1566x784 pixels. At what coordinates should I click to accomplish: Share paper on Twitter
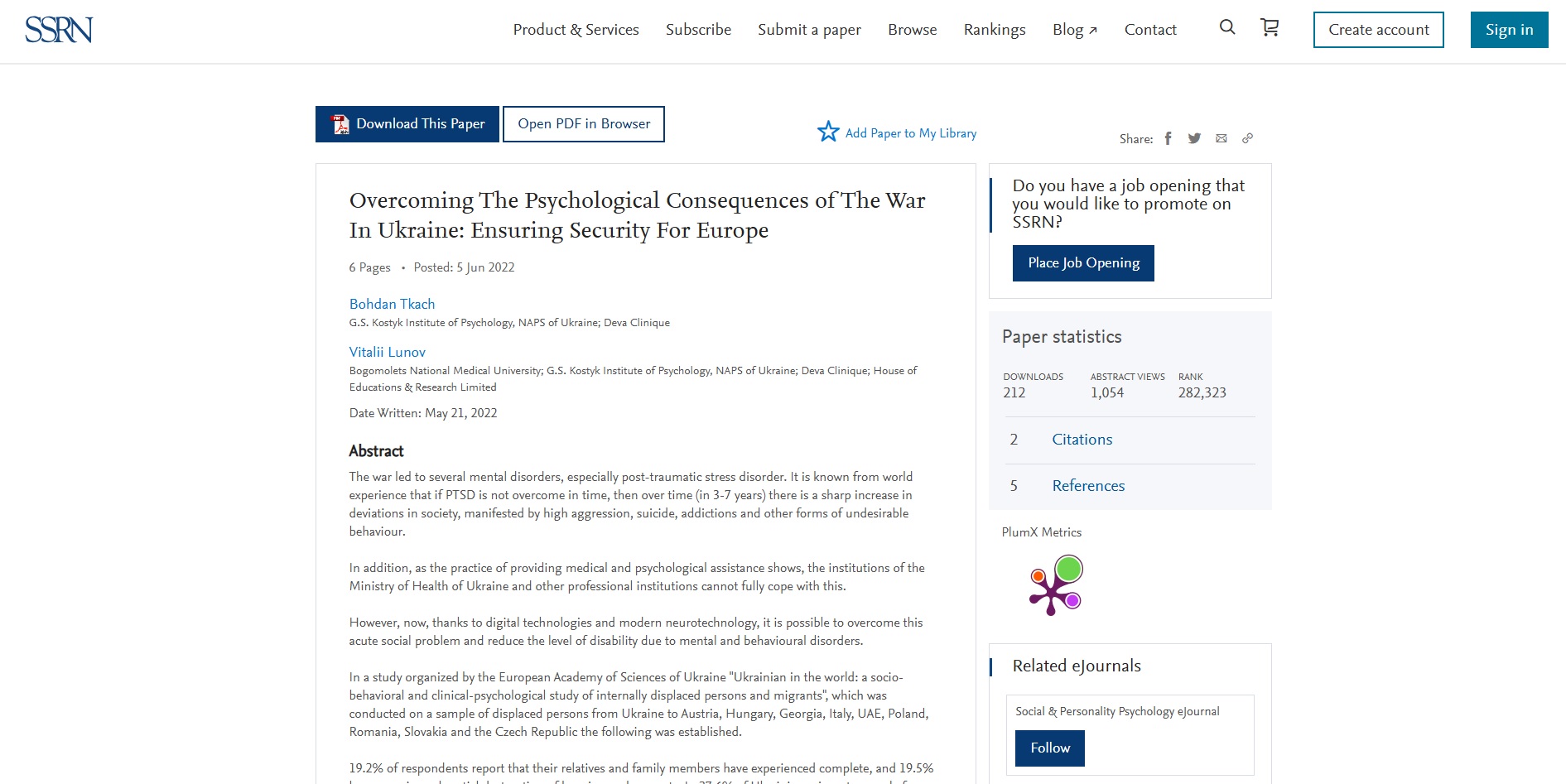[x=1194, y=138]
